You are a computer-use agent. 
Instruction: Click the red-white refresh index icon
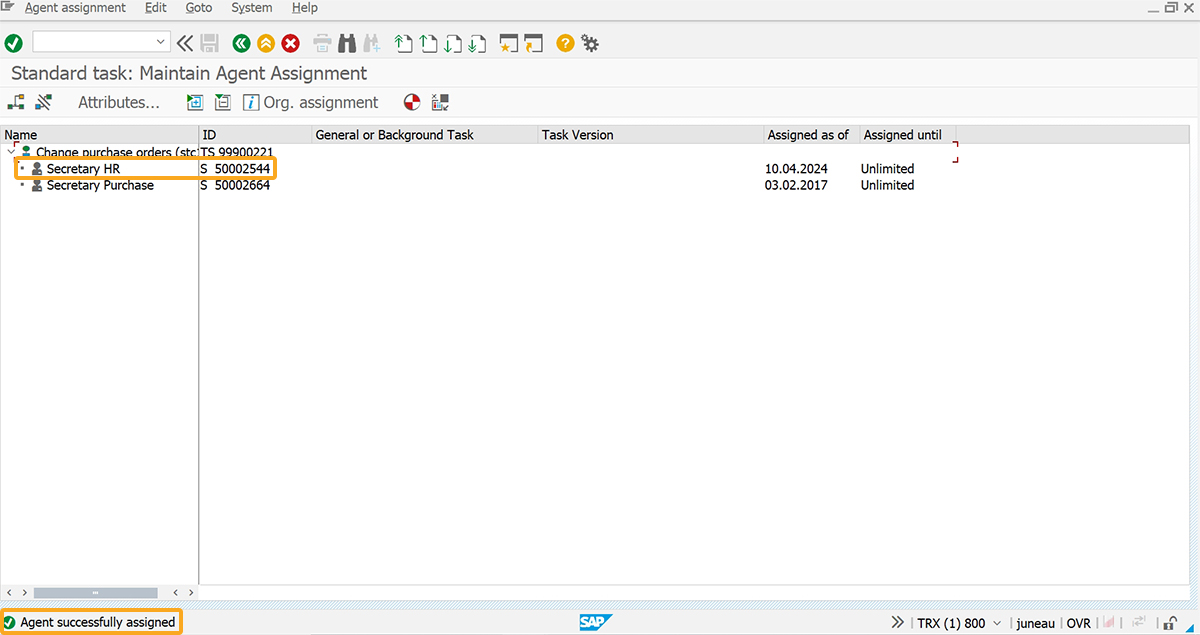412,102
